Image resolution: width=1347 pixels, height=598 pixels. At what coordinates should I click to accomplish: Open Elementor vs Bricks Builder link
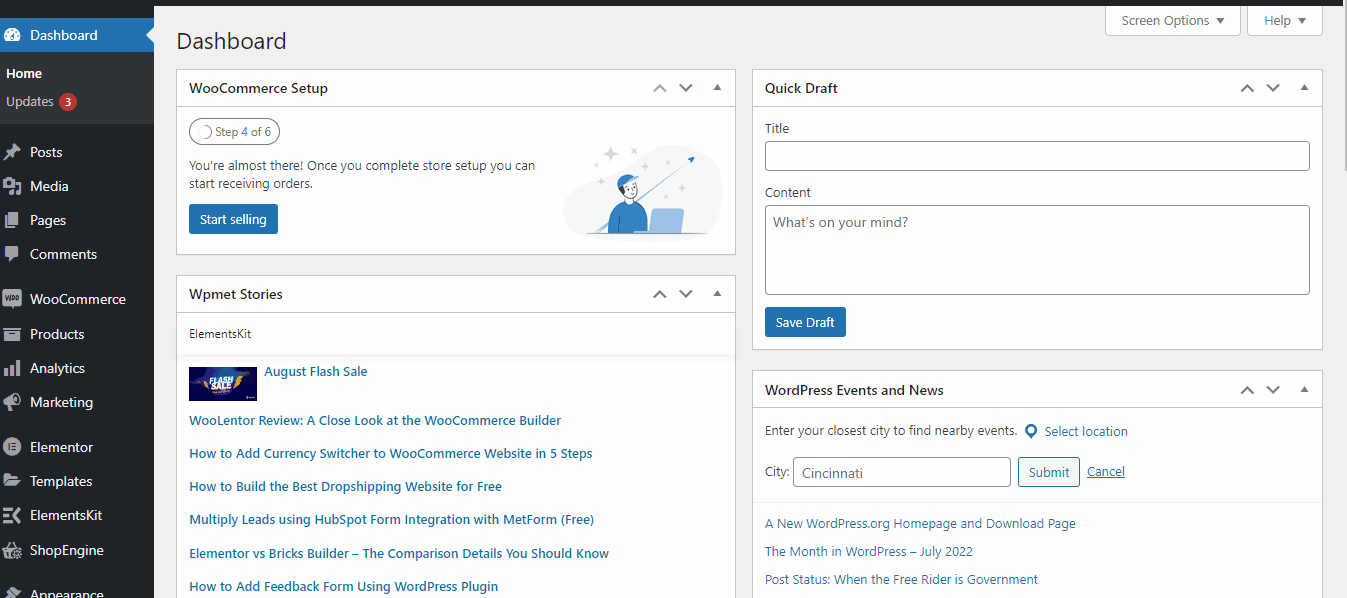(x=399, y=553)
